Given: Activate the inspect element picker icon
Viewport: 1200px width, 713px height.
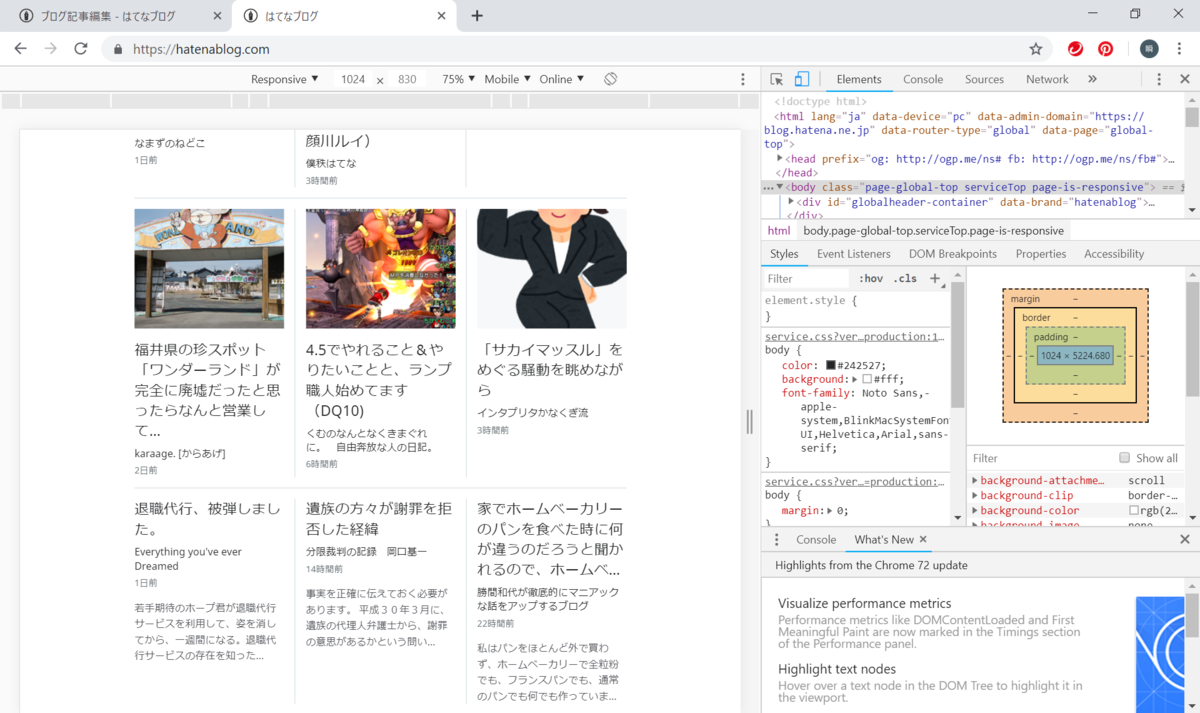Looking at the screenshot, I should coord(777,79).
